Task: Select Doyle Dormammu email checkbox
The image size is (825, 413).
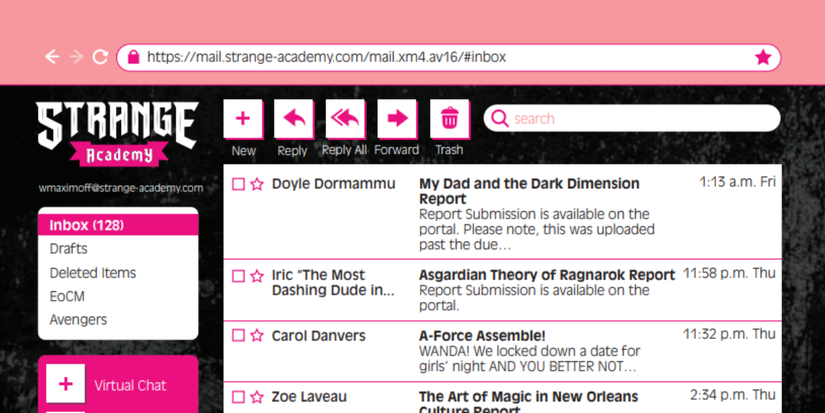Action: [x=238, y=184]
